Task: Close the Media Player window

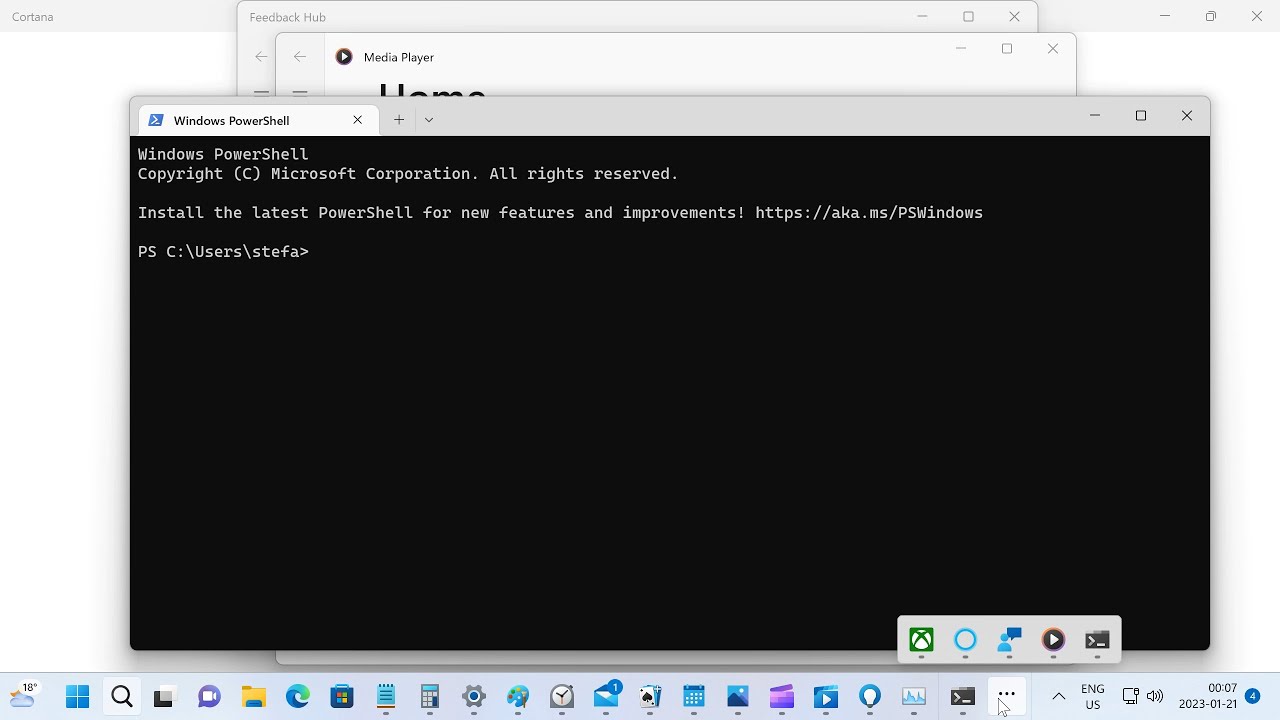Action: pyautogui.click(x=1052, y=48)
